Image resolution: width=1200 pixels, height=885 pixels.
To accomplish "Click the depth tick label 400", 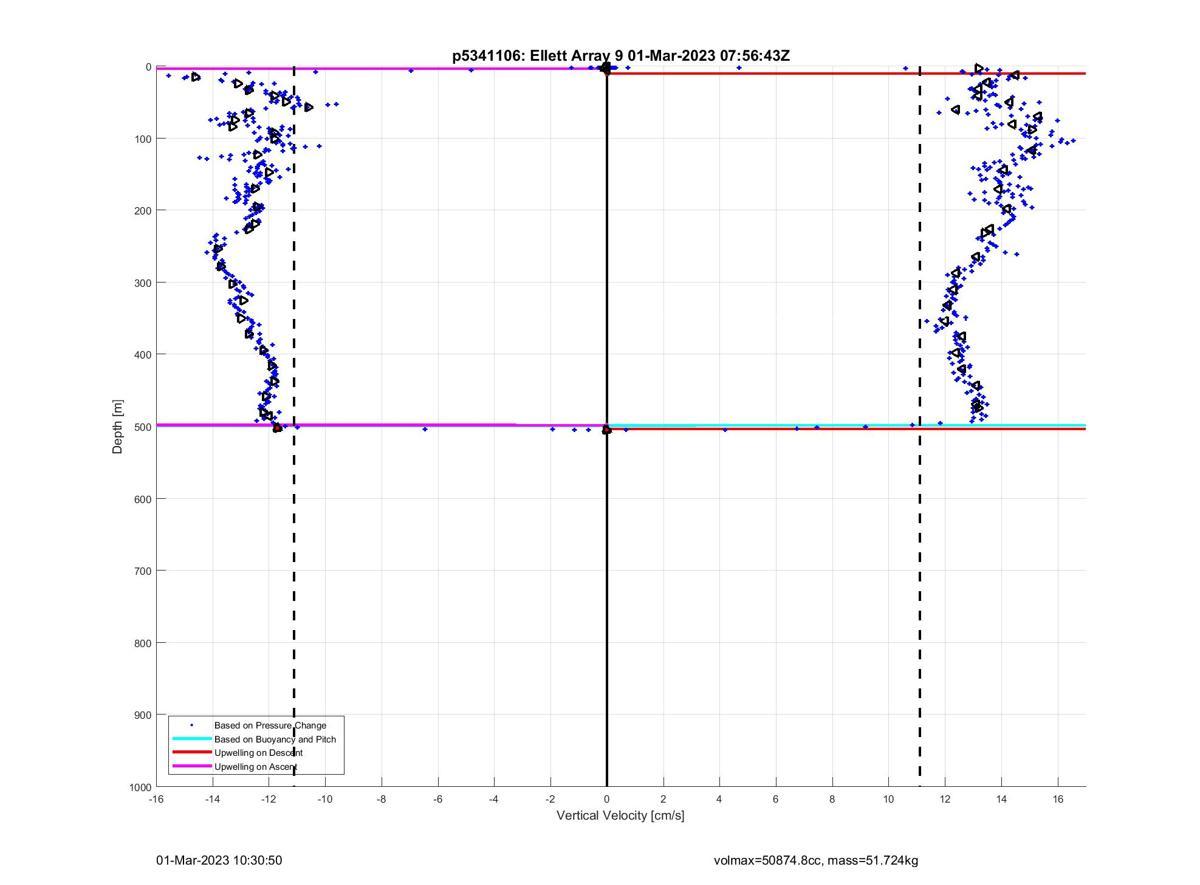I will click(142, 355).
